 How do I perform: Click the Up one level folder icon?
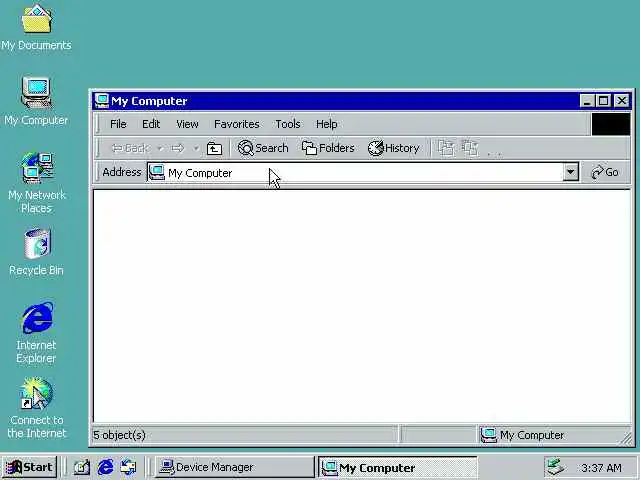coord(214,148)
